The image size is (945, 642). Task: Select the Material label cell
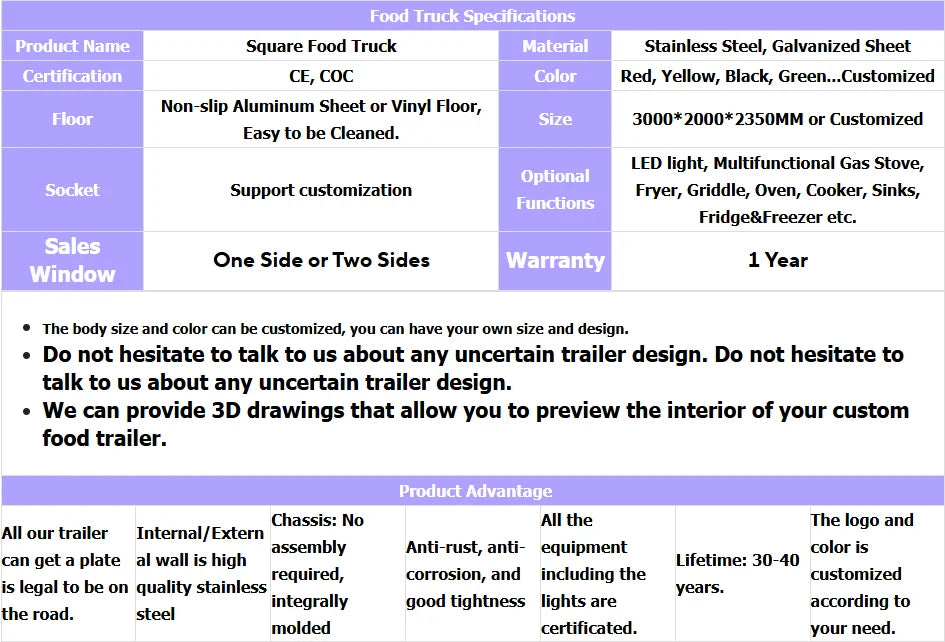coord(555,46)
